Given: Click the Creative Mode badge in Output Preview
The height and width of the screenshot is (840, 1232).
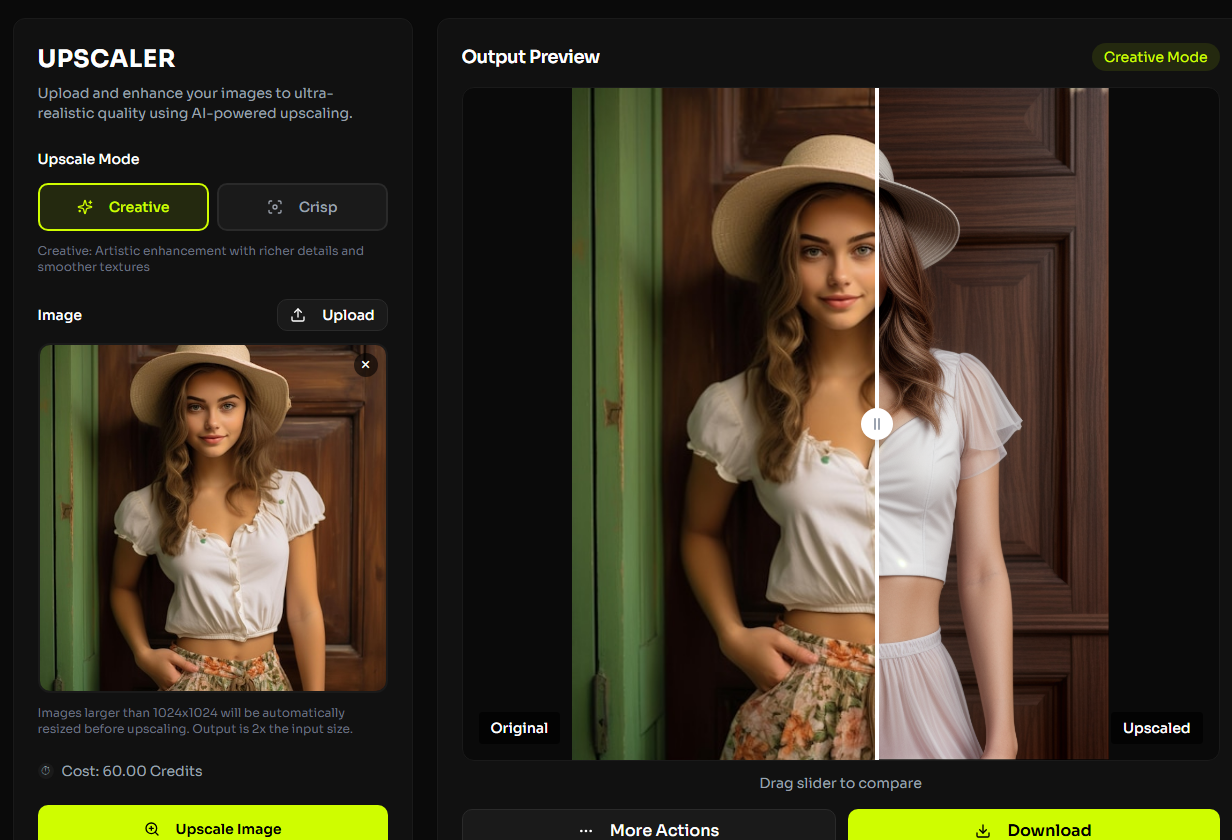Looking at the screenshot, I should (1155, 57).
